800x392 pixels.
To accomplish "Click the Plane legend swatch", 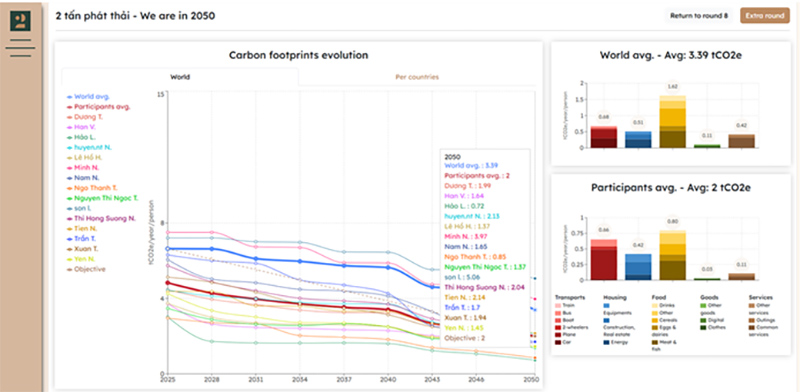I will 558,335.
